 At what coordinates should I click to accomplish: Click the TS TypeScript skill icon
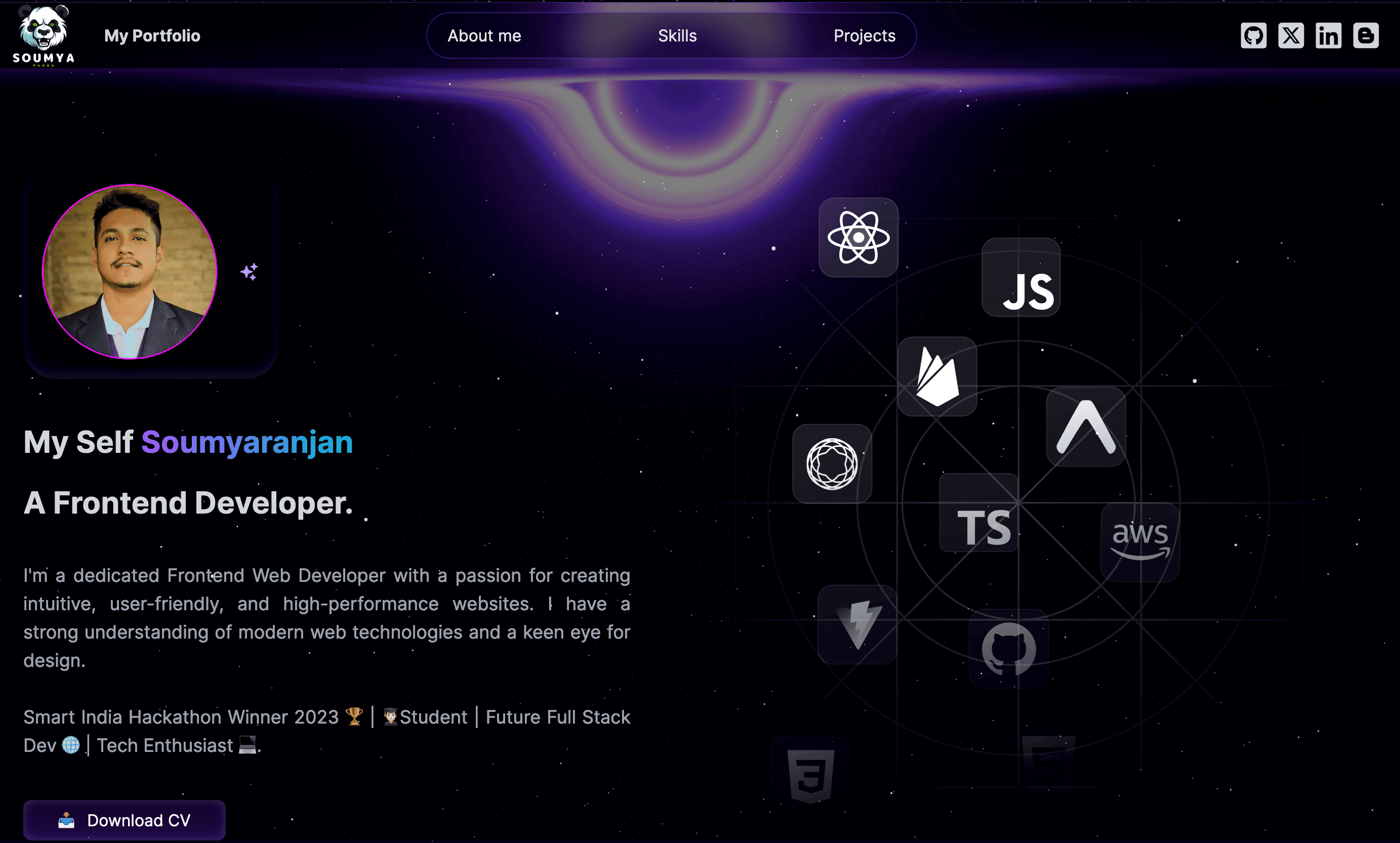(979, 513)
